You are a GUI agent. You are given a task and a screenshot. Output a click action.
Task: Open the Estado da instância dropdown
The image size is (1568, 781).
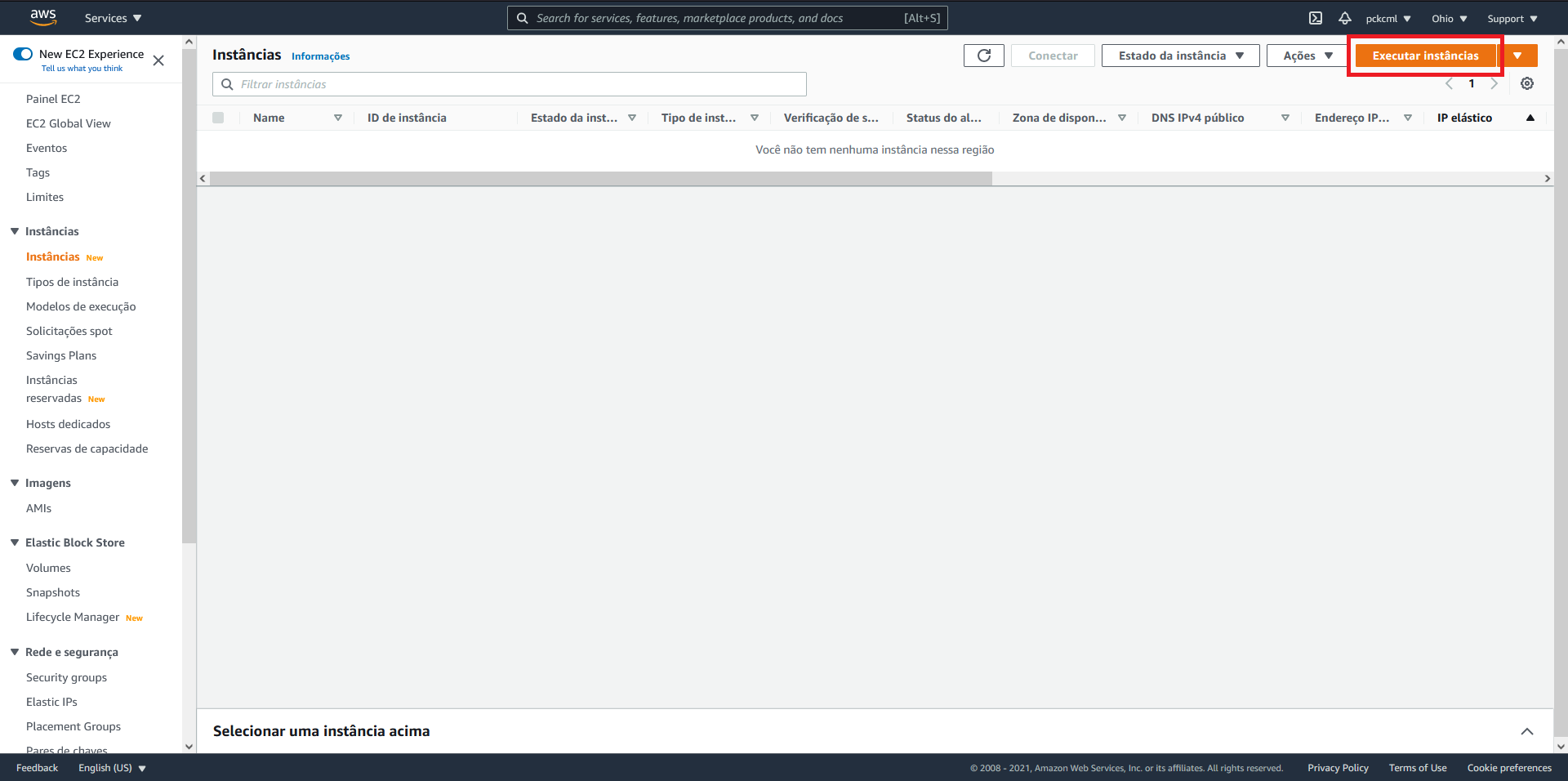pyautogui.click(x=1179, y=56)
